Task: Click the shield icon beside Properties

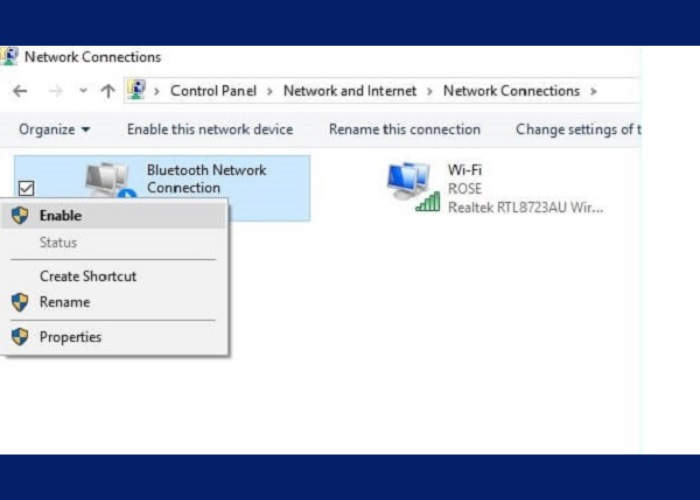Action: coord(20,337)
